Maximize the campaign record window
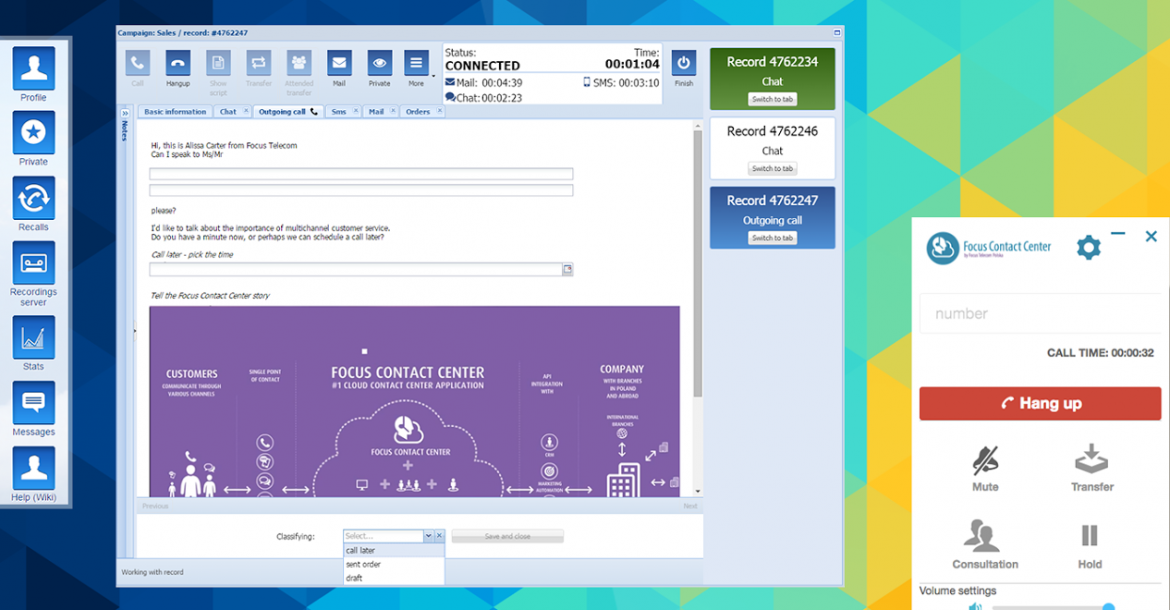 point(837,33)
